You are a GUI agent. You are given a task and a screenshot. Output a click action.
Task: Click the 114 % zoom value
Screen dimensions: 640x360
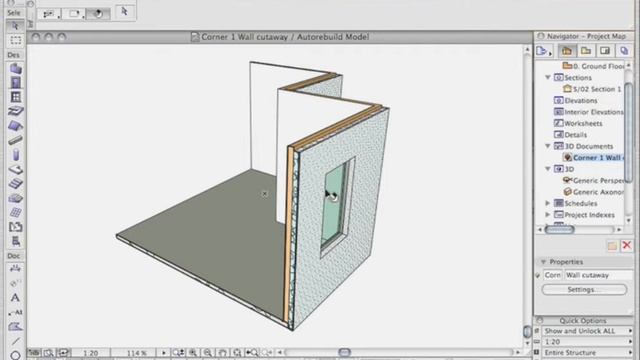point(137,353)
